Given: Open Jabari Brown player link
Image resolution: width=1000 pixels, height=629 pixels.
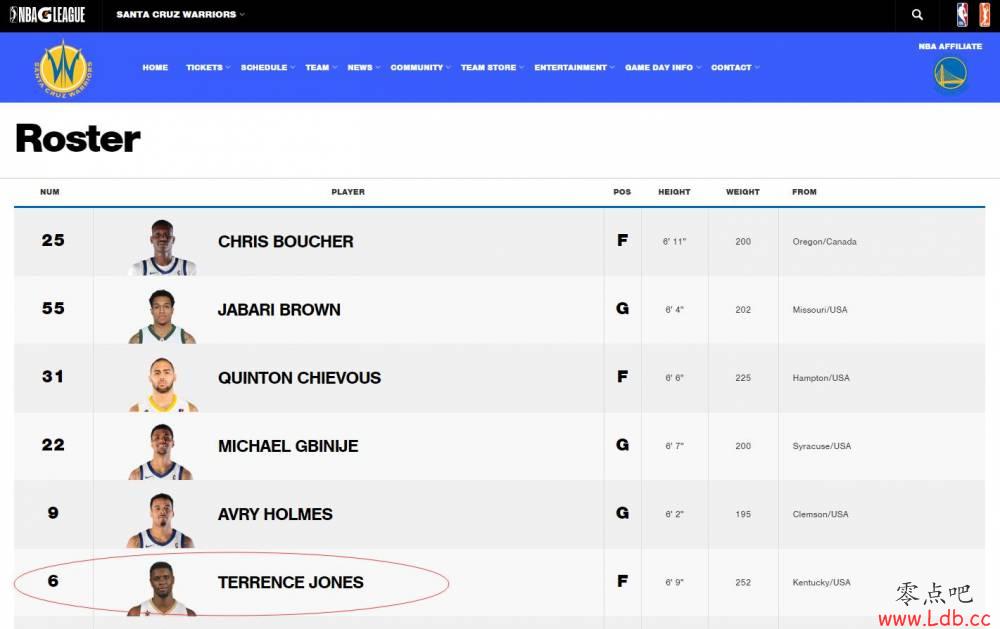Looking at the screenshot, I should (x=279, y=310).
